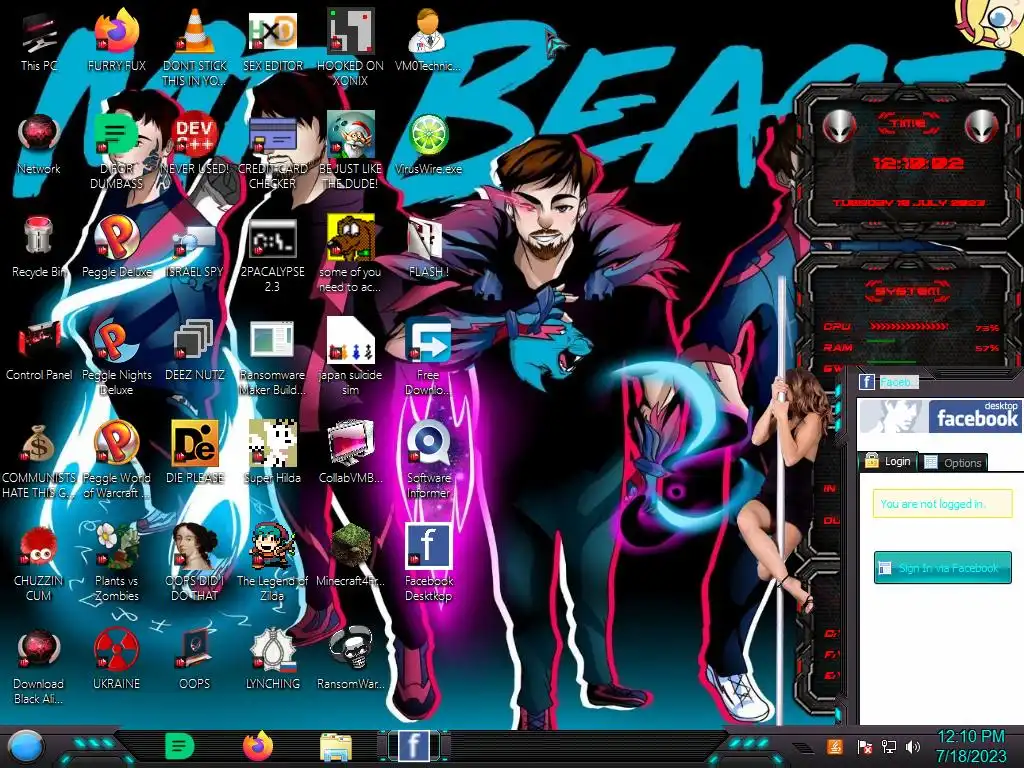Open RansomWar skull icon

(350, 660)
